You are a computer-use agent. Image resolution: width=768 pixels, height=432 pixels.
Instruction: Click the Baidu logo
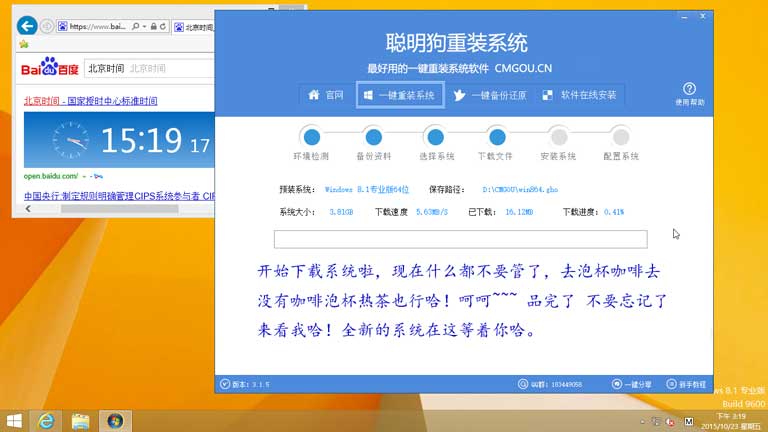50,69
